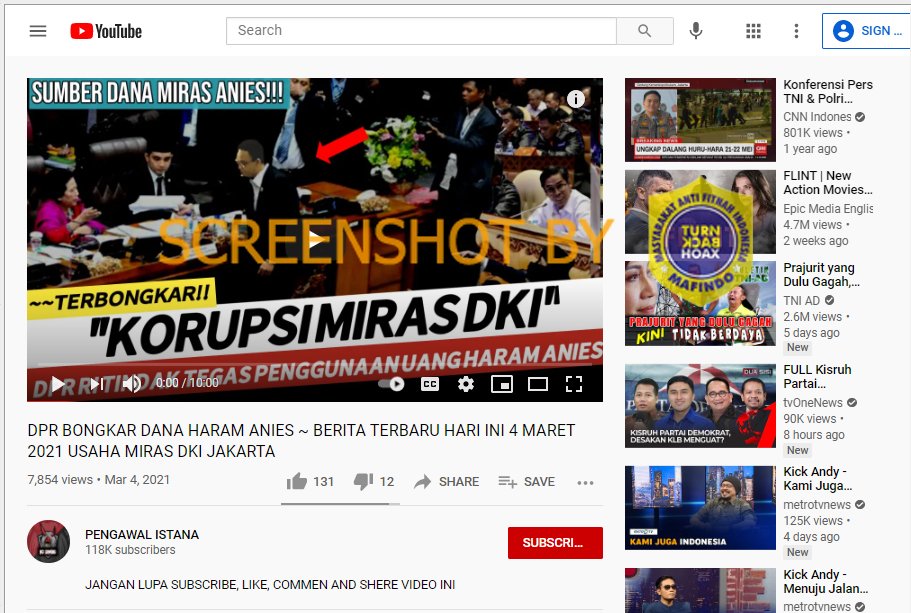This screenshot has height=613, width=911.
Task: Open player settings gear
Action: tap(466, 383)
